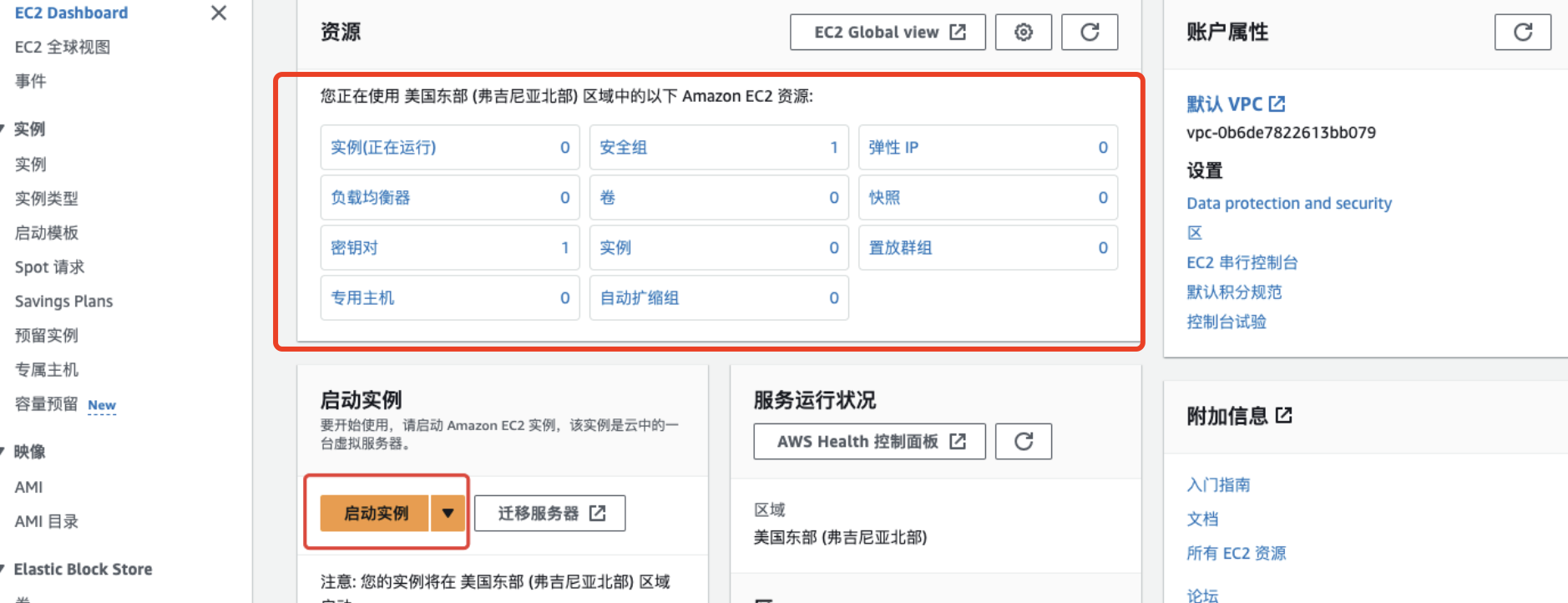Open 入门指南 getting started link
Screen dimensions: 1568x603
pyautogui.click(x=1218, y=484)
